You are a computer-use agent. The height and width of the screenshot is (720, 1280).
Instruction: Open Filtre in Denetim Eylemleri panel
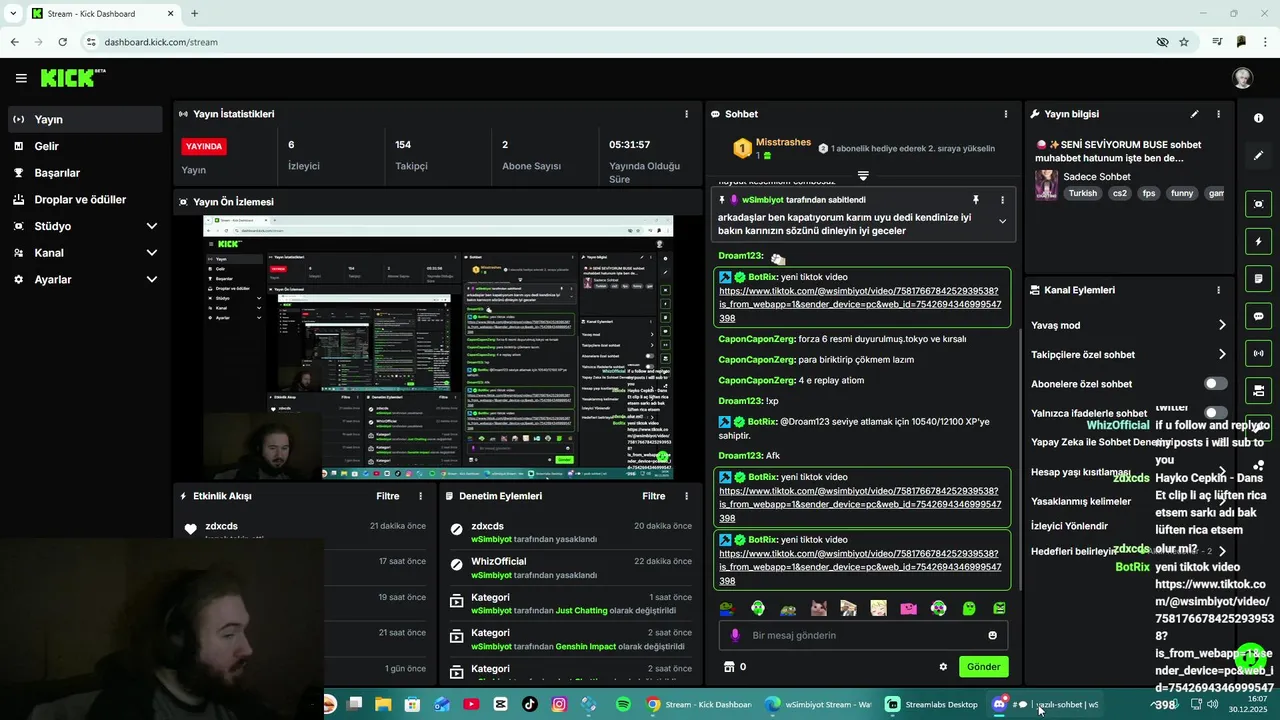click(654, 496)
